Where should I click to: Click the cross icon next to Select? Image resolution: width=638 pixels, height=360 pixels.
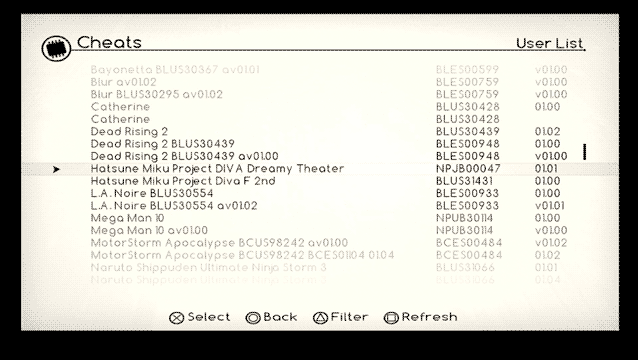point(177,318)
